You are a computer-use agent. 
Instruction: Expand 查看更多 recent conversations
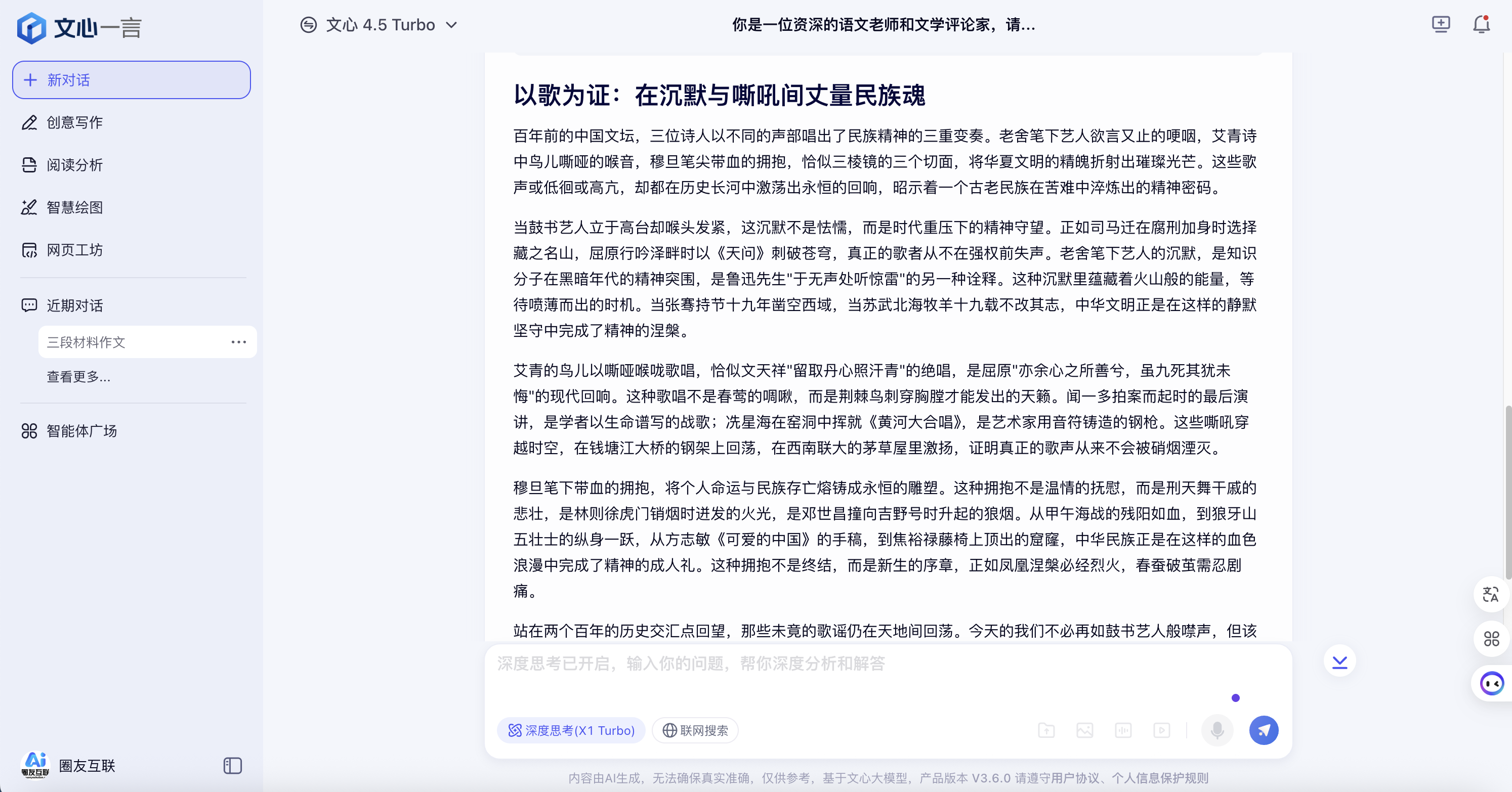pyautogui.click(x=78, y=377)
